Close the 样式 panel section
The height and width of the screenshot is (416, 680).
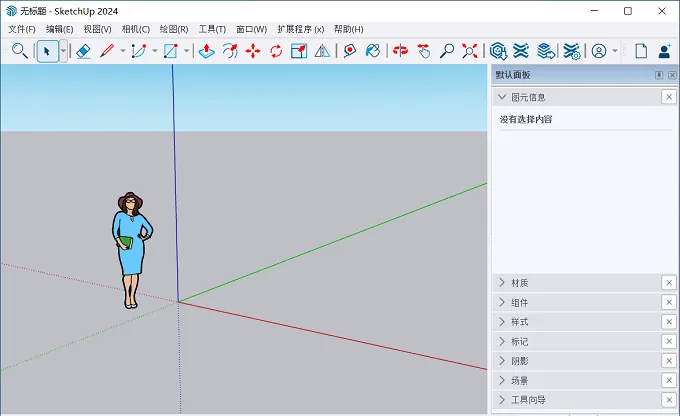(669, 322)
